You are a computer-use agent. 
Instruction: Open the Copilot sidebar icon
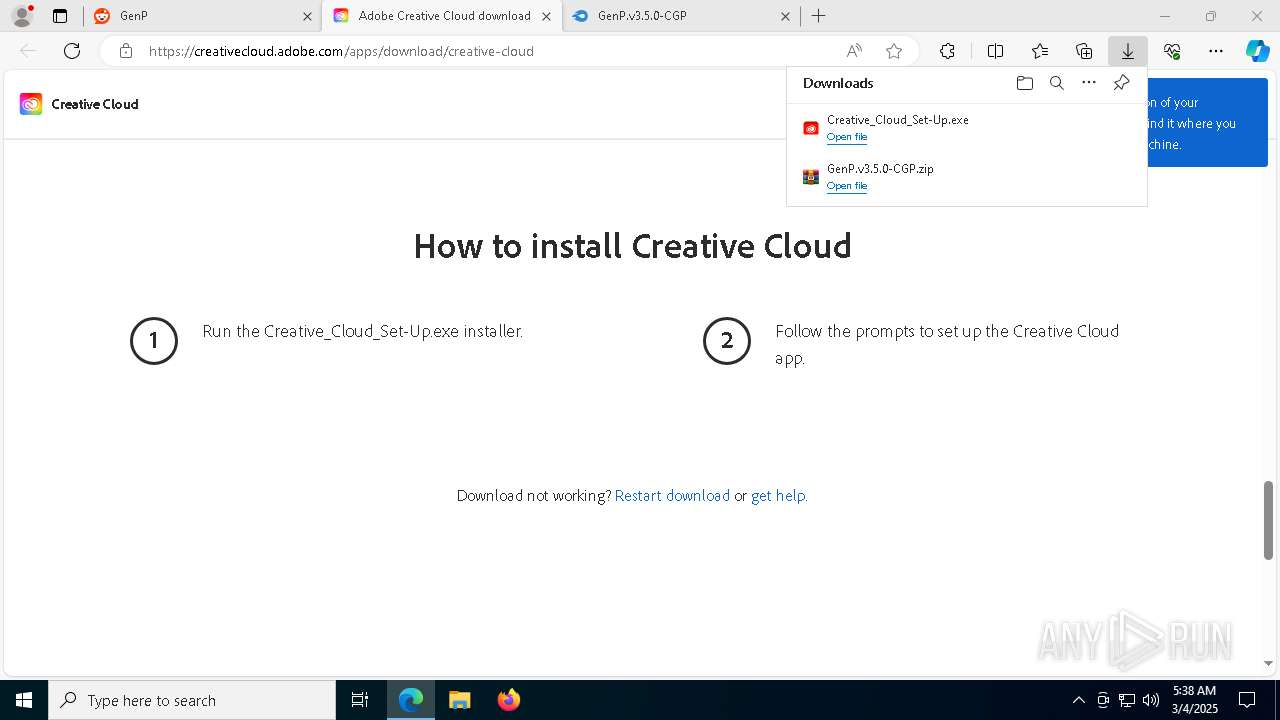[x=1257, y=51]
